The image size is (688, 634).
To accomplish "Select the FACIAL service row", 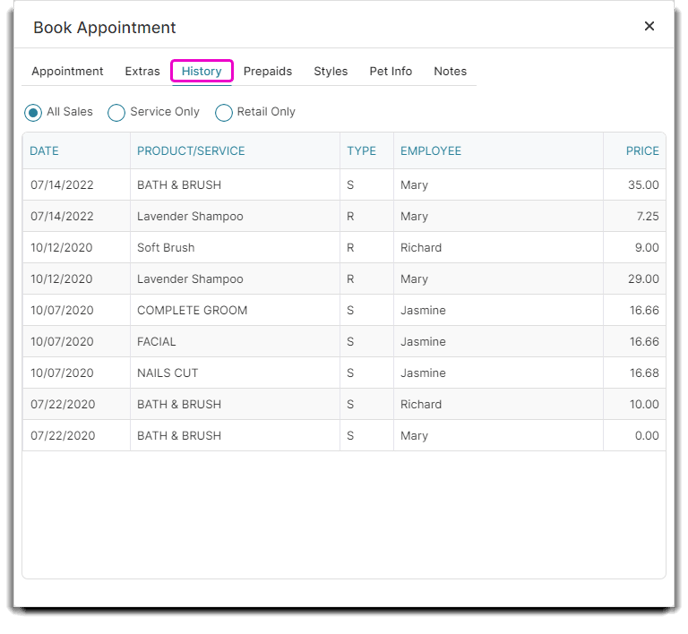I will point(344,341).
